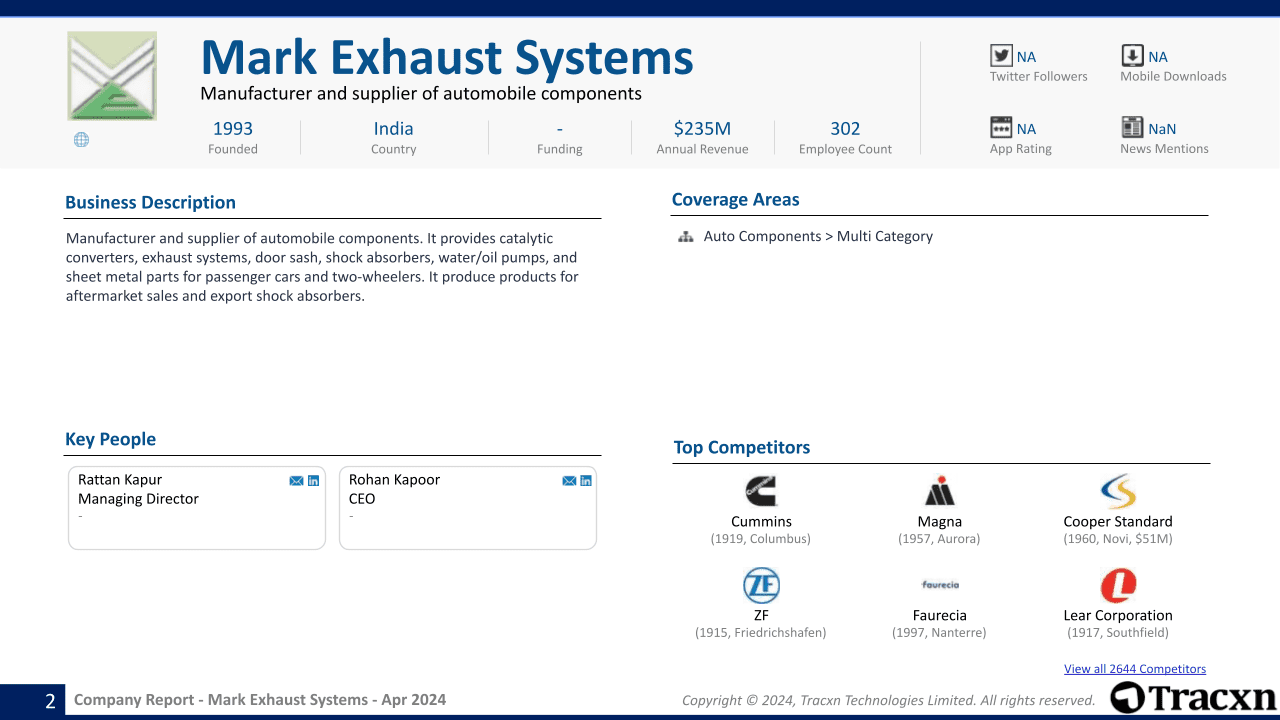This screenshot has height=720, width=1280.
Task: Open the company website via globe icon
Action: coord(81,139)
